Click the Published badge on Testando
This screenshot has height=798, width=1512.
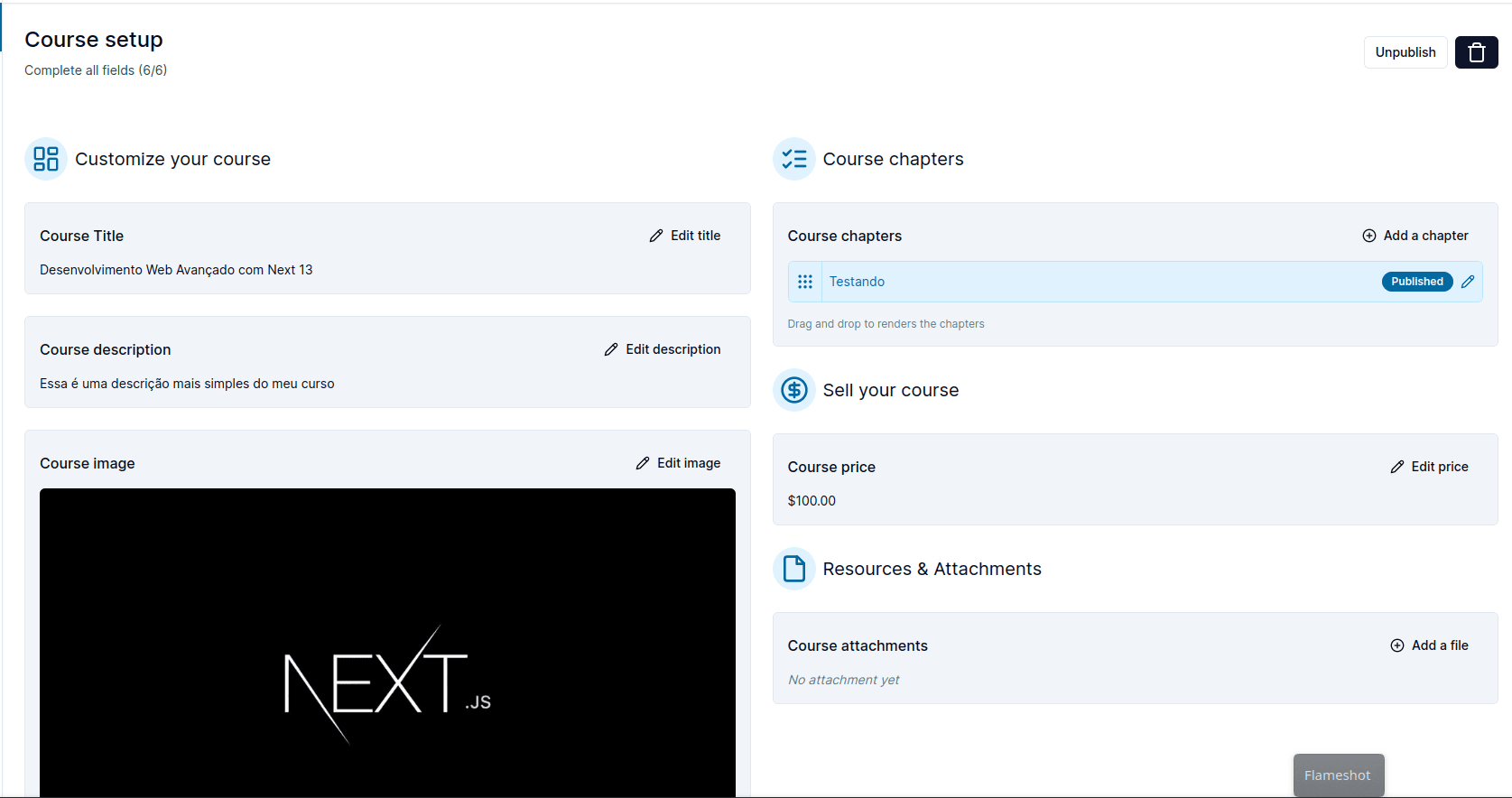coord(1417,282)
